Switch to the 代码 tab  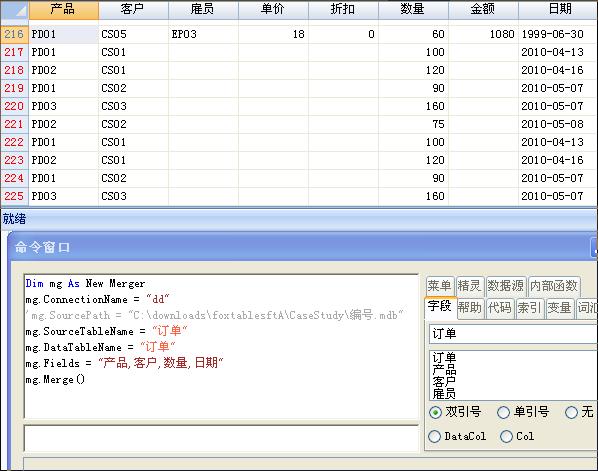pyautogui.click(x=500, y=307)
